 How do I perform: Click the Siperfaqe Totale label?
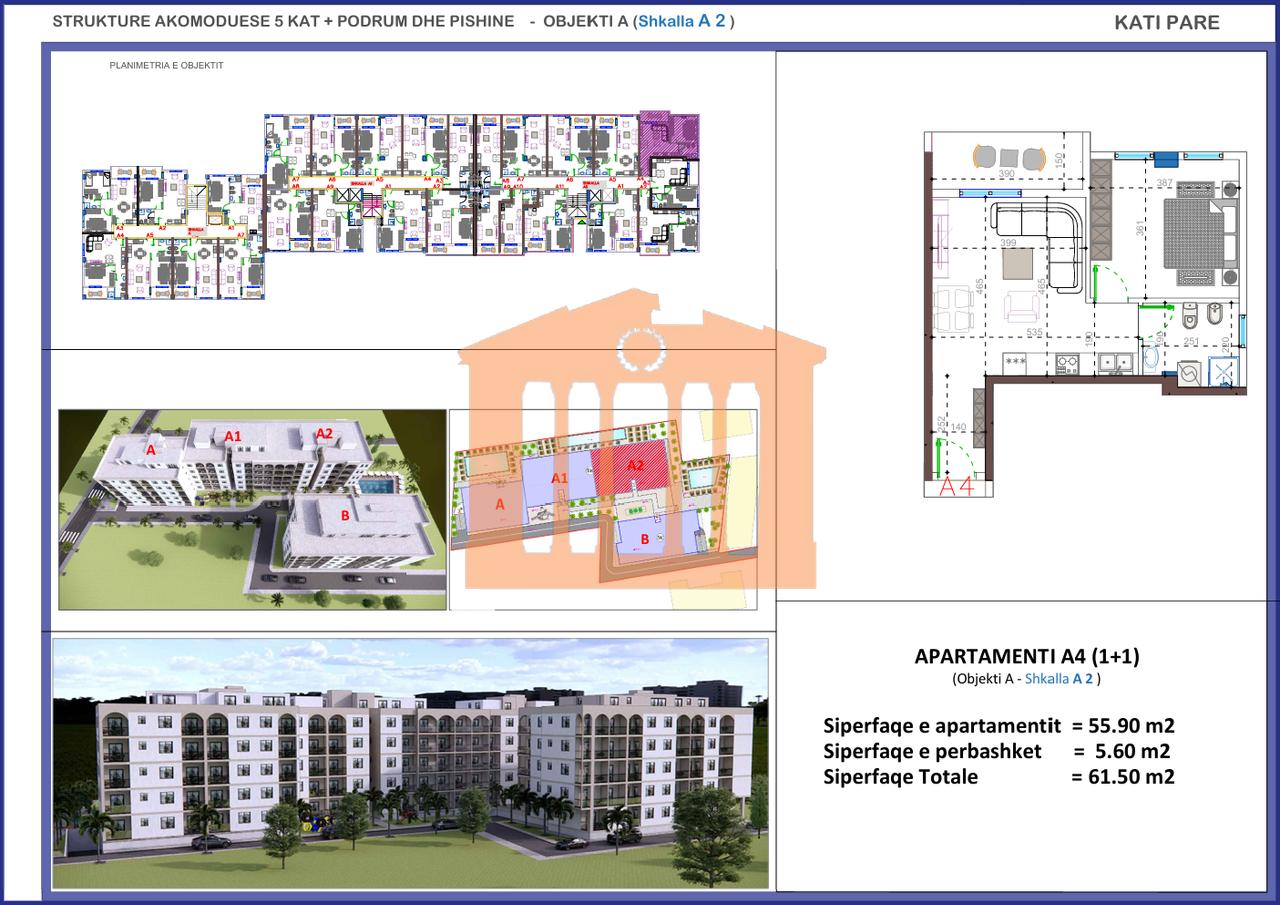click(901, 777)
